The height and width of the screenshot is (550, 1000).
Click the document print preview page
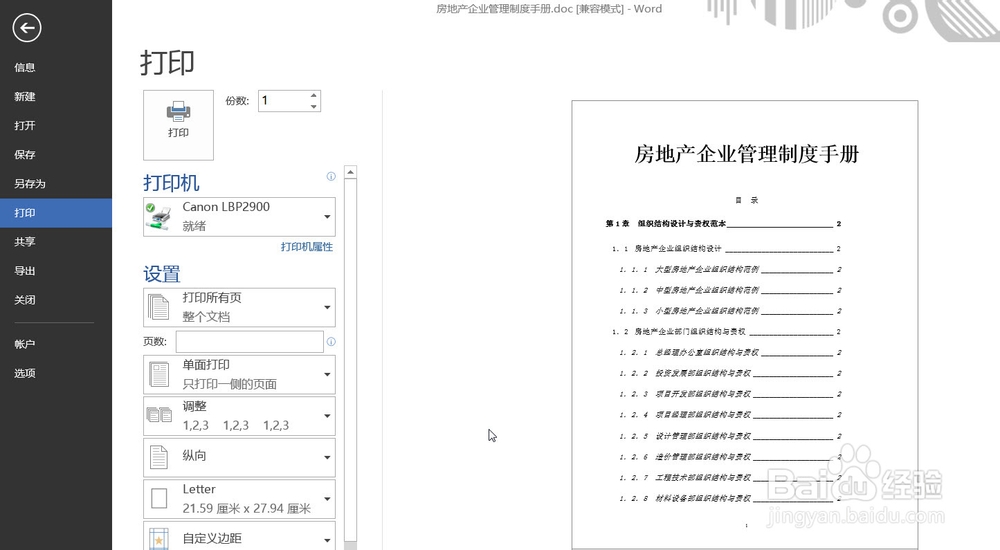[745, 324]
